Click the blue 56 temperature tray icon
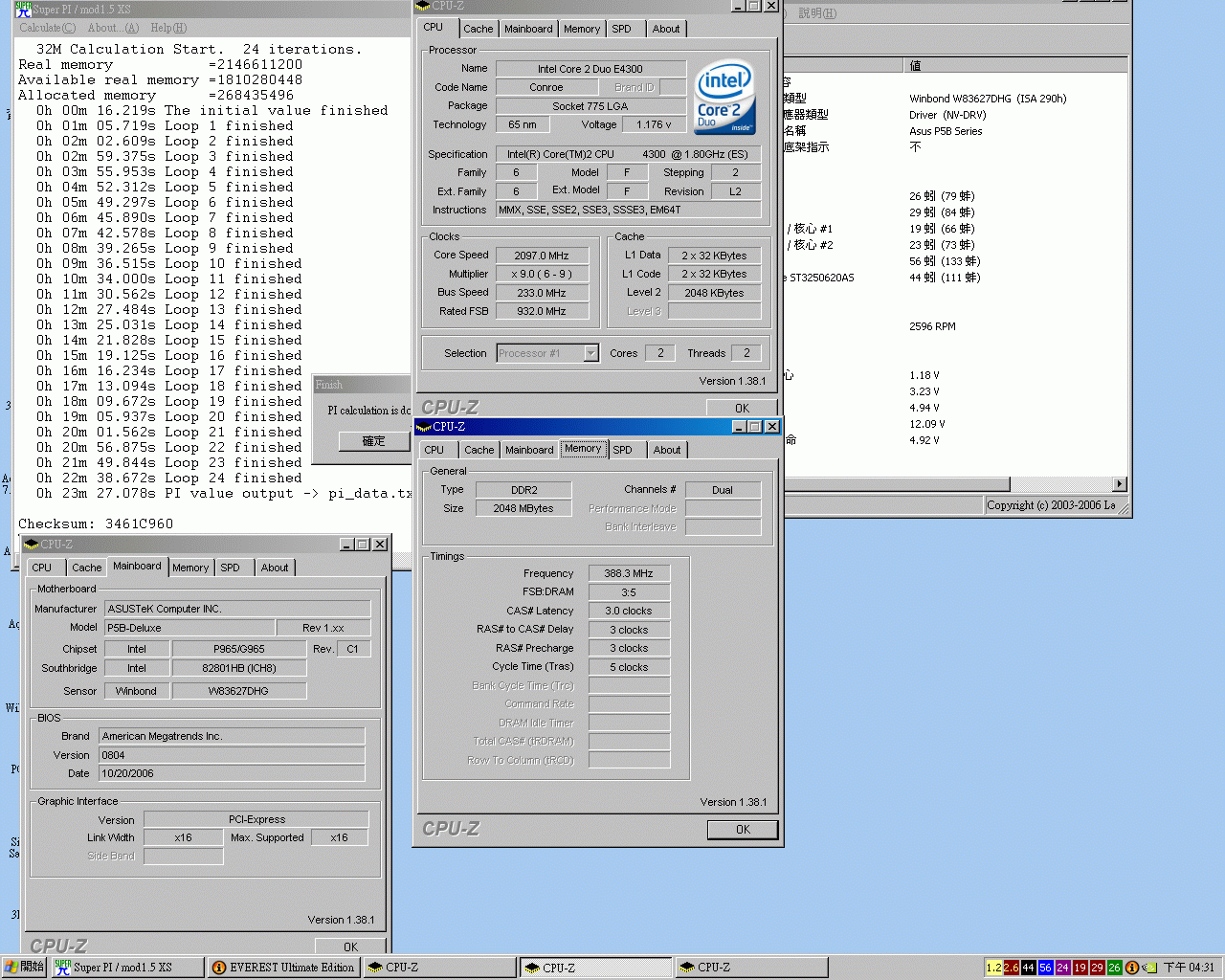1225x980 pixels. (1045, 968)
